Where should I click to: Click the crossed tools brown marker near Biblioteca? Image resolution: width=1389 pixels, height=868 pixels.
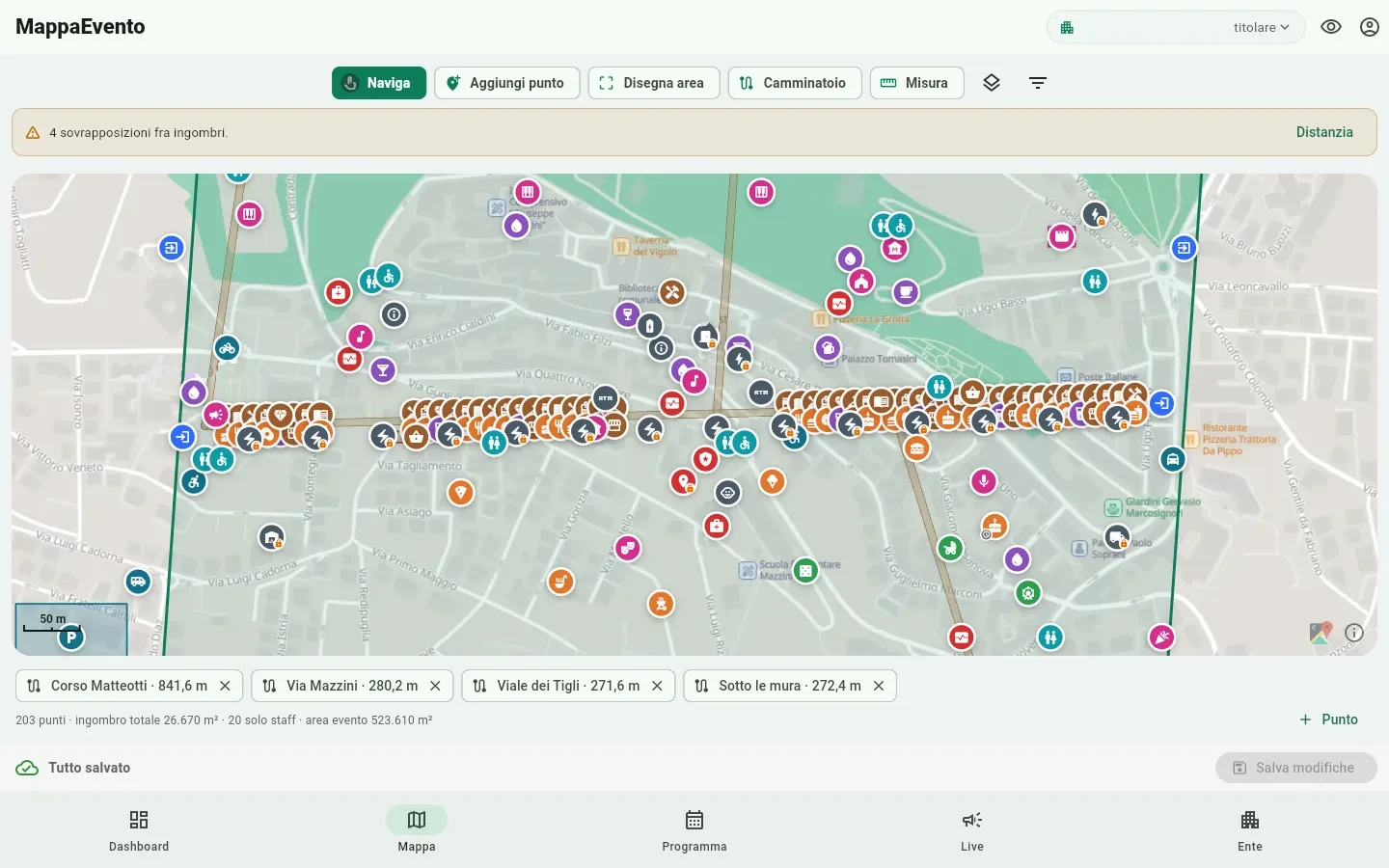click(x=672, y=291)
